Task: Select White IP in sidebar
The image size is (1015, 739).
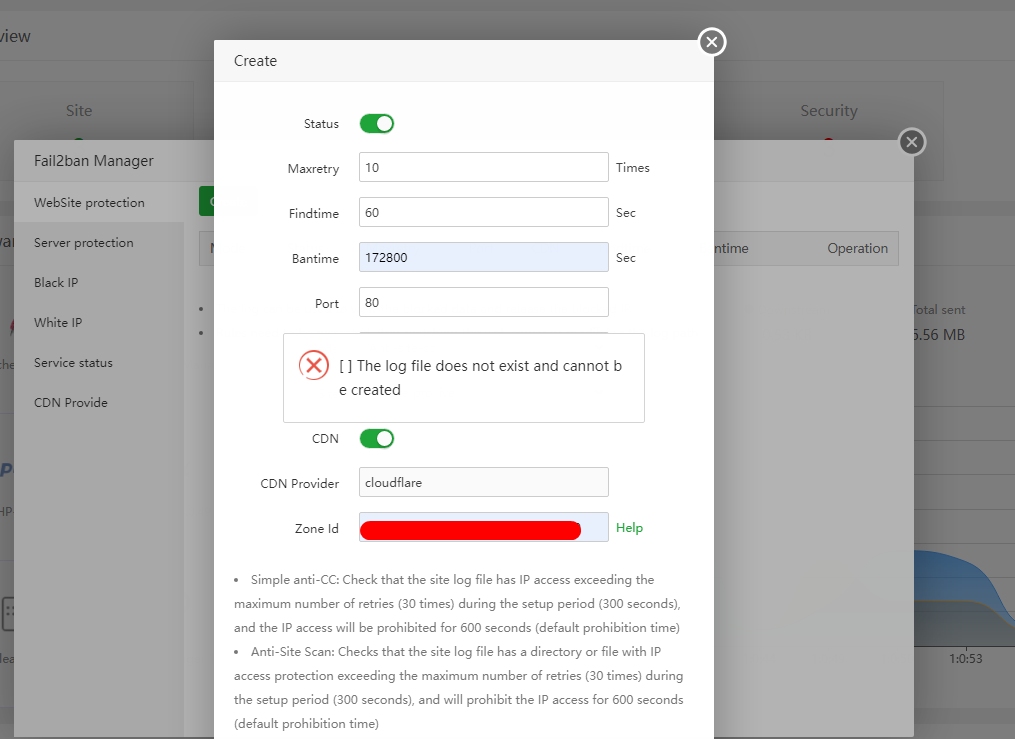Action: [x=58, y=322]
